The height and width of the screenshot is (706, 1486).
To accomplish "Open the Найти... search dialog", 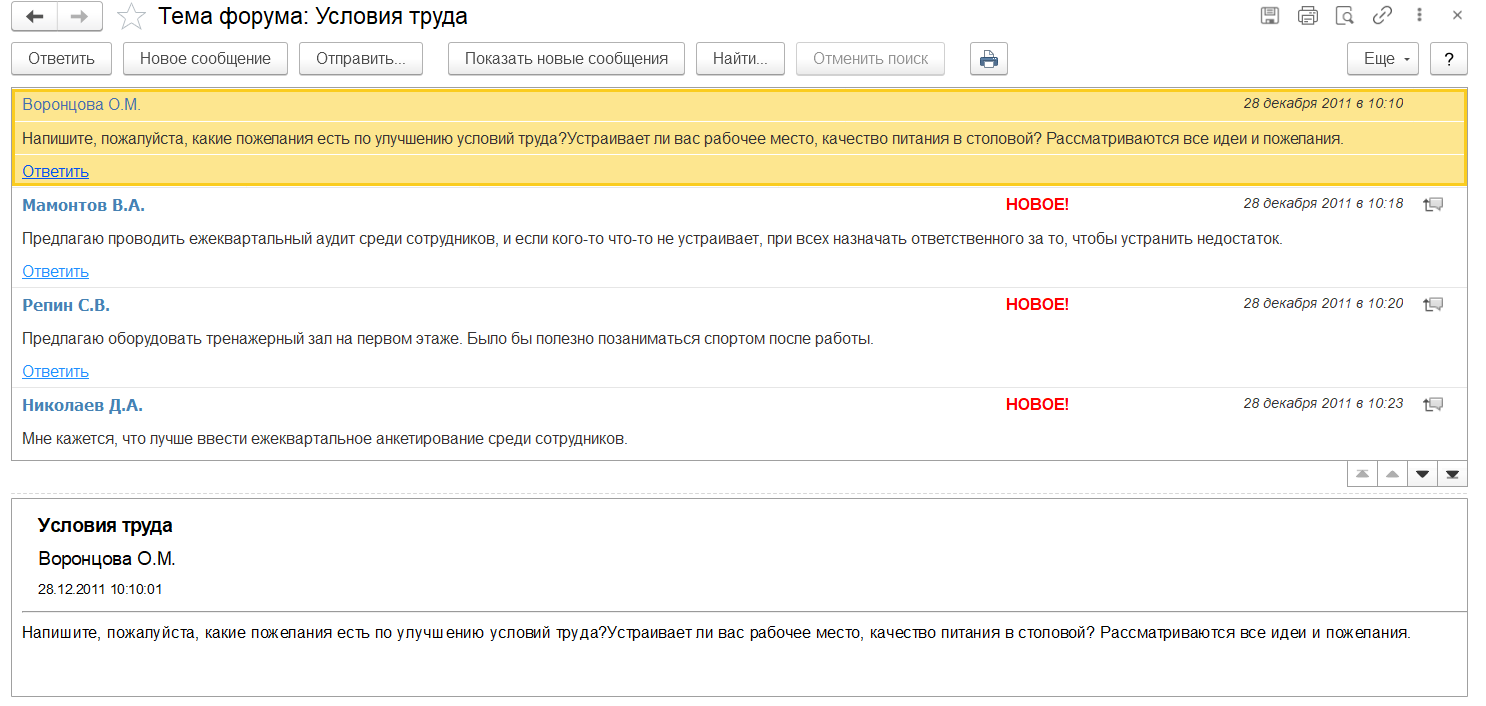I will tap(740, 59).
